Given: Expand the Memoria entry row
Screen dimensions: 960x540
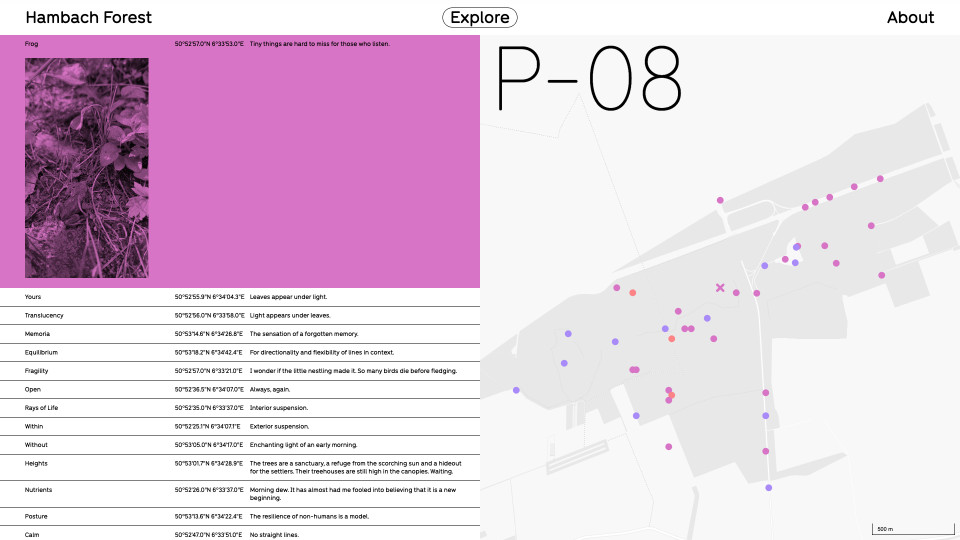Looking at the screenshot, I should (x=240, y=334).
